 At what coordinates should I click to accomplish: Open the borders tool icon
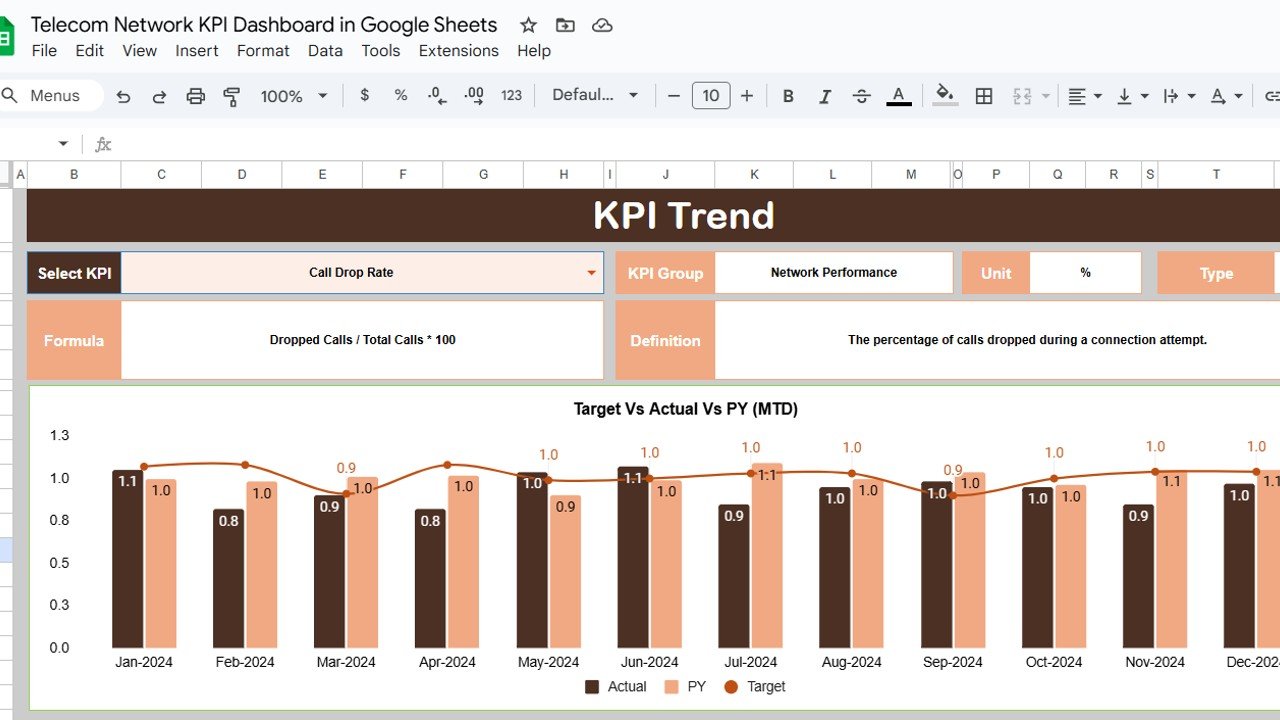point(984,96)
